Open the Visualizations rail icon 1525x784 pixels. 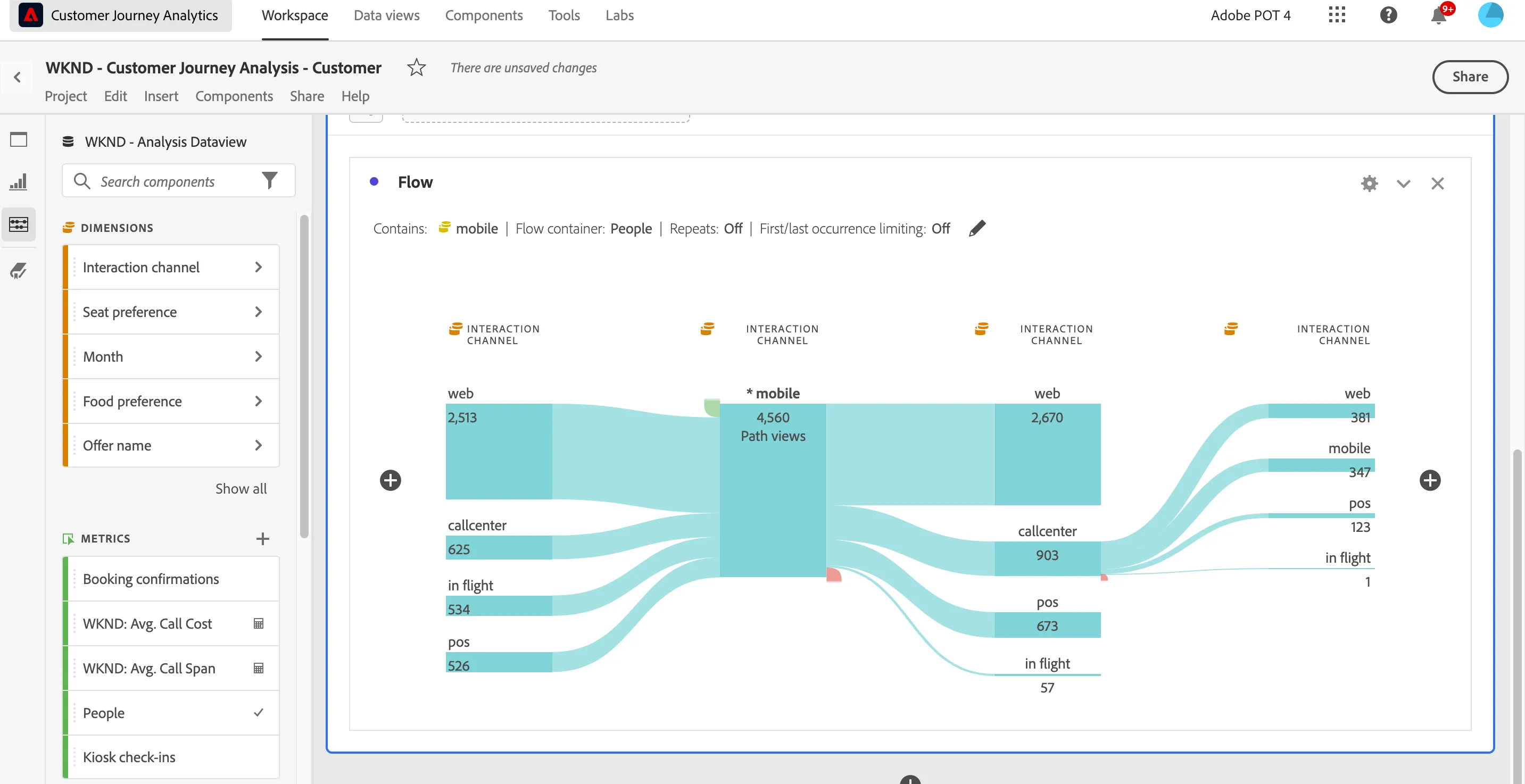coord(19,182)
